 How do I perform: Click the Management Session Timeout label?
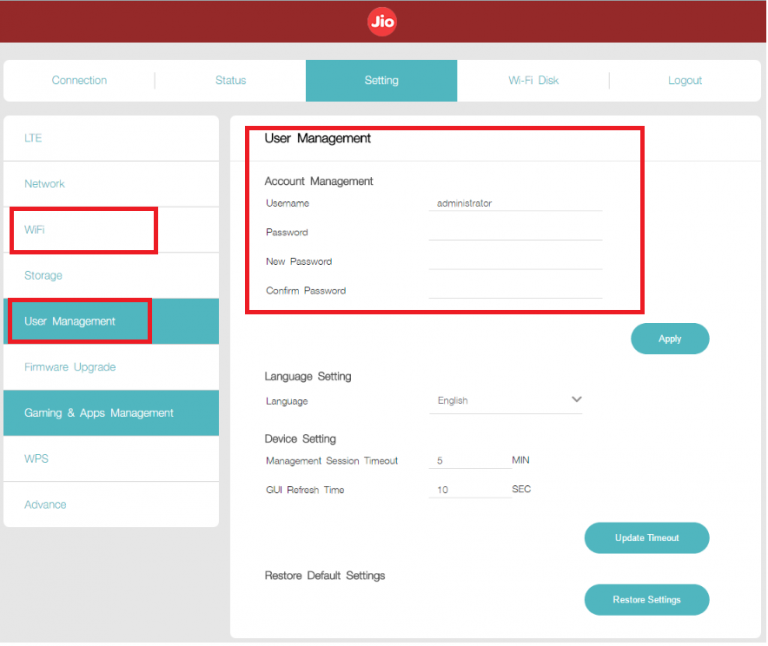pos(332,460)
